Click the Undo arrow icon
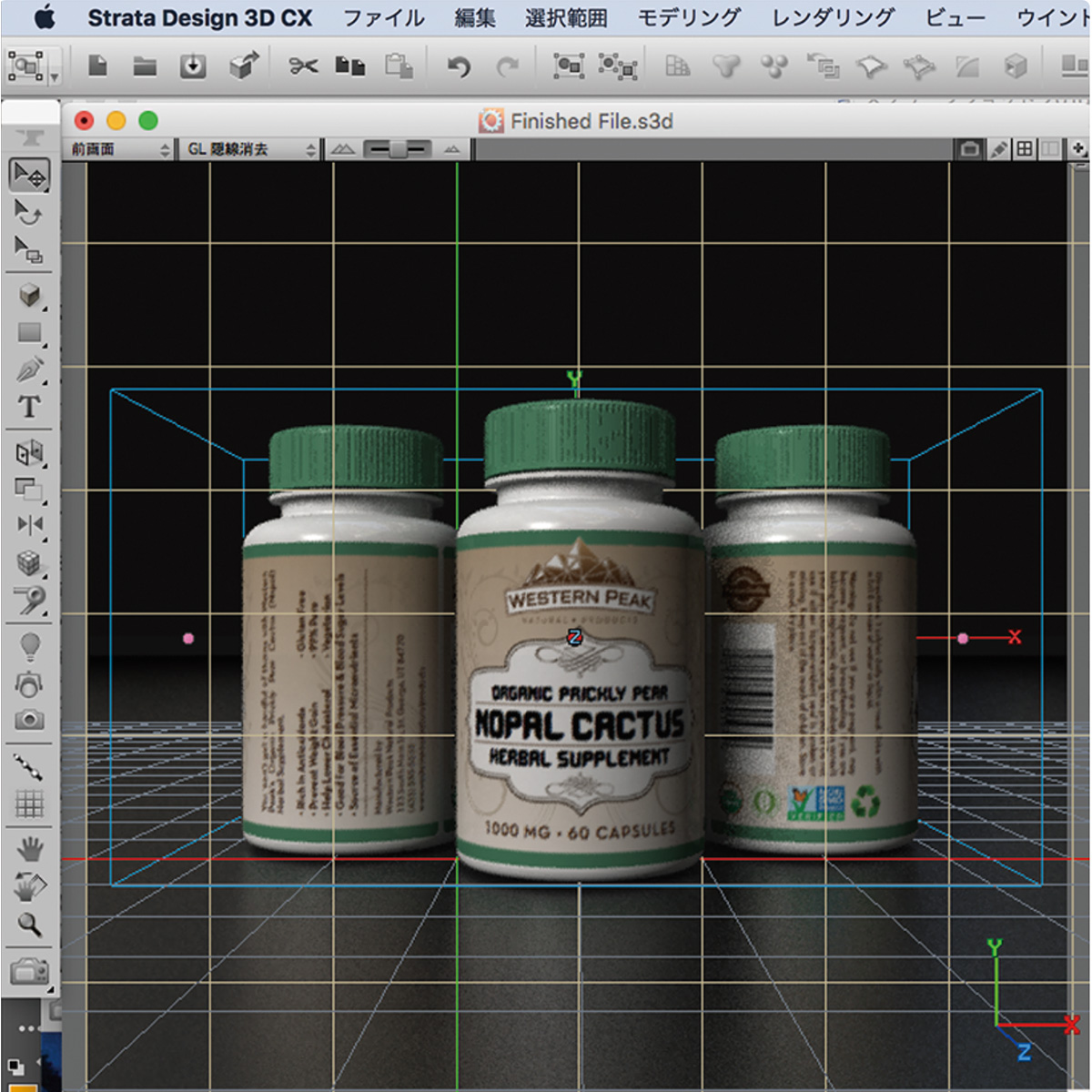Image resolution: width=1092 pixels, height=1092 pixels. [460, 66]
